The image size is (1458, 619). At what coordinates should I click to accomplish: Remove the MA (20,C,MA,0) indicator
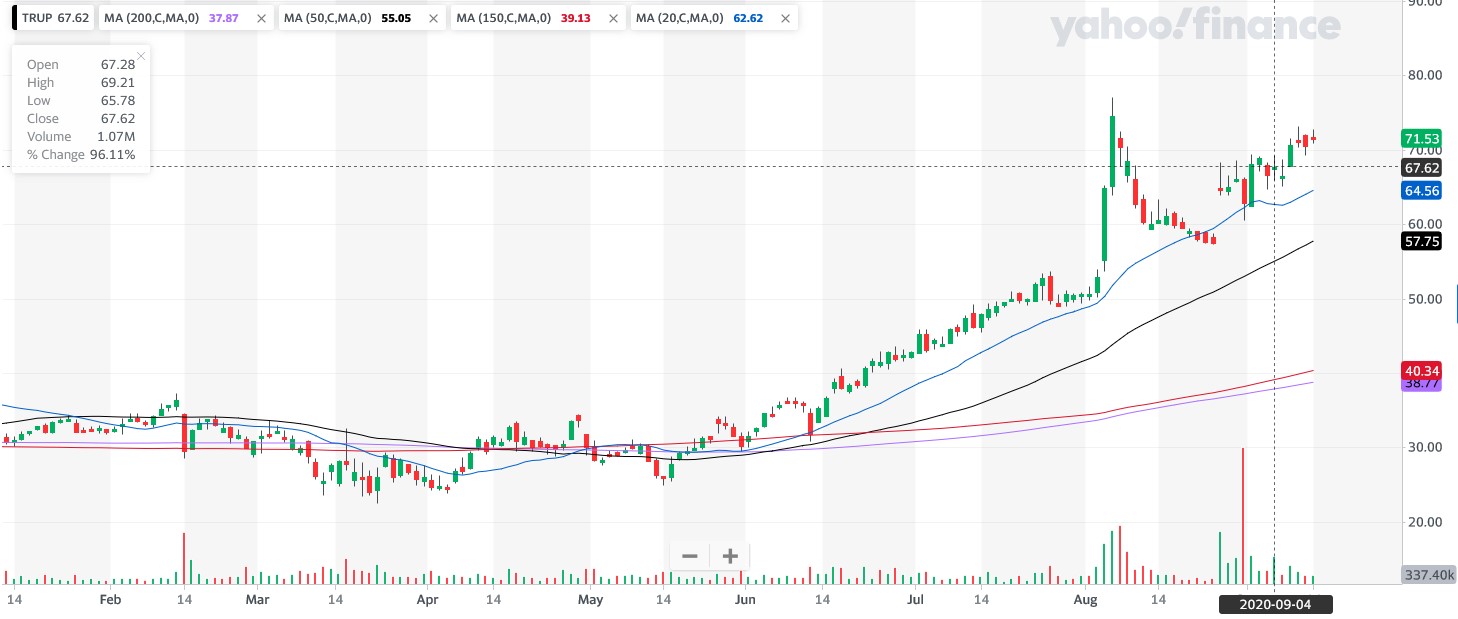click(x=785, y=18)
